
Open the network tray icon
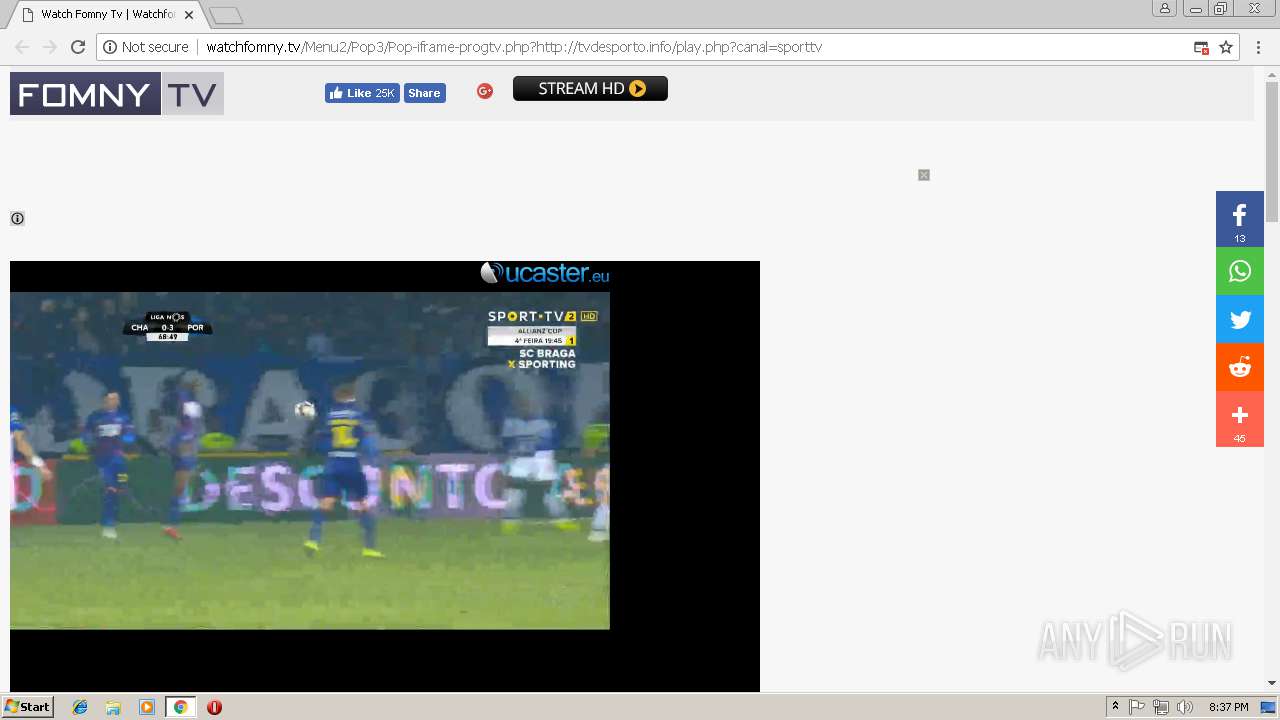click(1161, 707)
